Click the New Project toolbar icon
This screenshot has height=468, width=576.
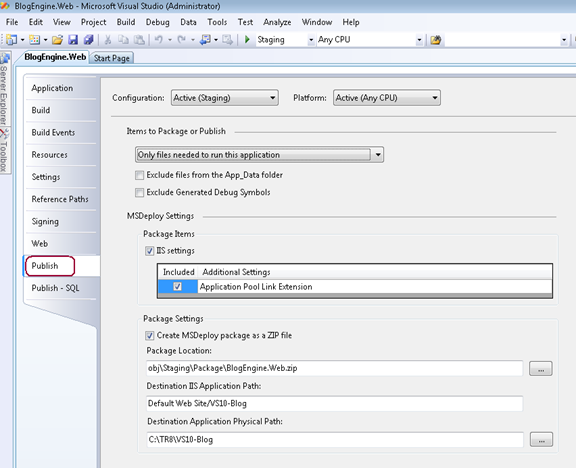(12, 40)
